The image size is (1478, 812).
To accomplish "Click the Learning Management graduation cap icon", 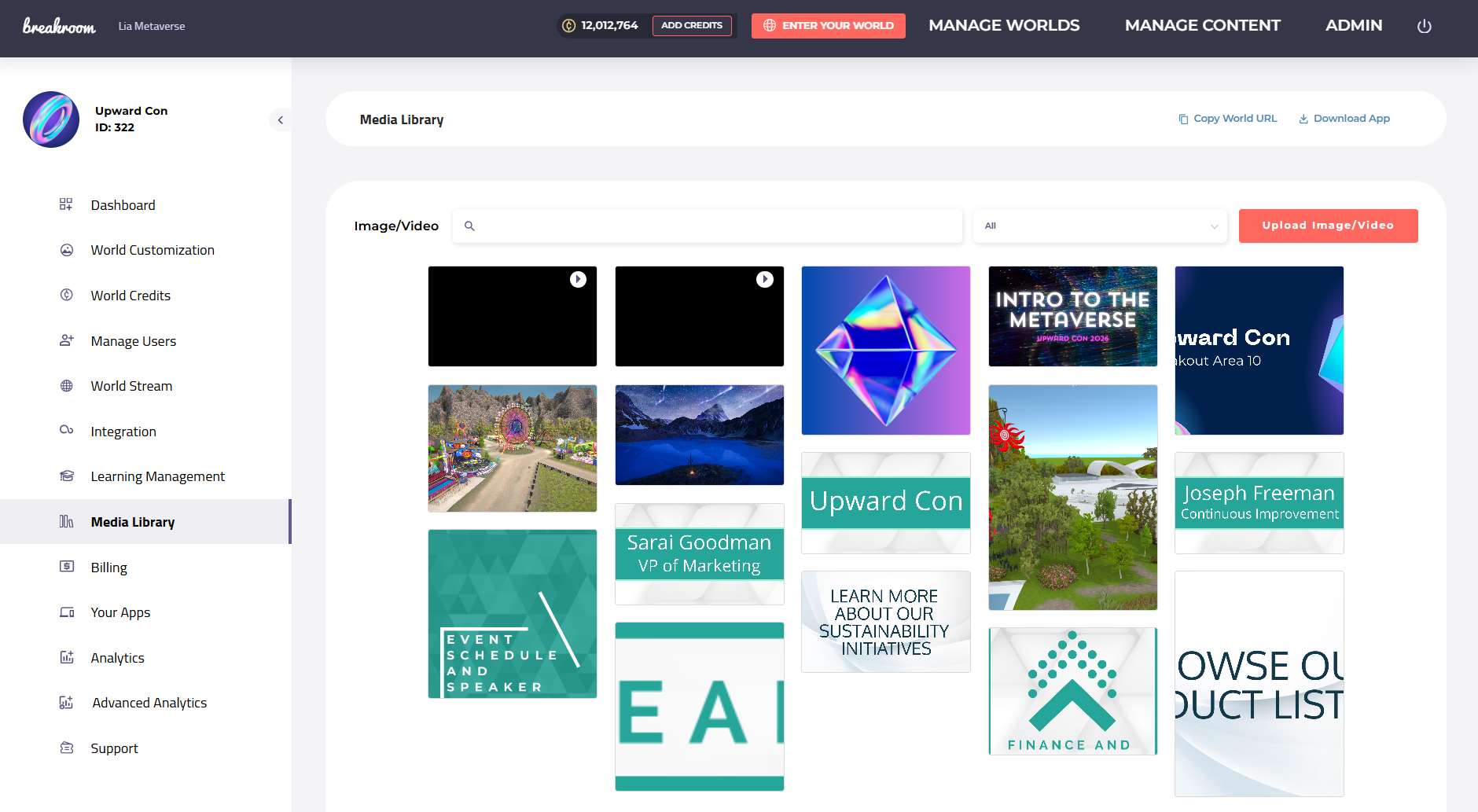I will [x=67, y=476].
